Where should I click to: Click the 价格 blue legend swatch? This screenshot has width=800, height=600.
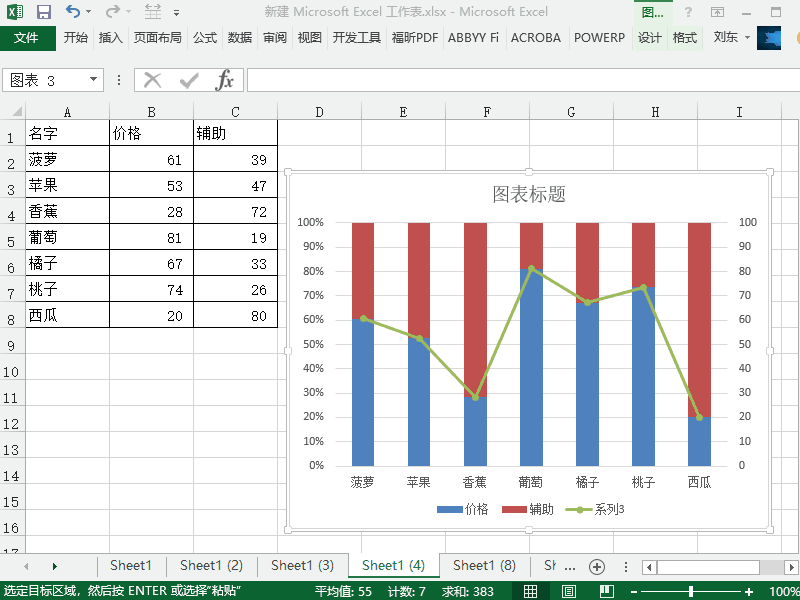tap(449, 509)
